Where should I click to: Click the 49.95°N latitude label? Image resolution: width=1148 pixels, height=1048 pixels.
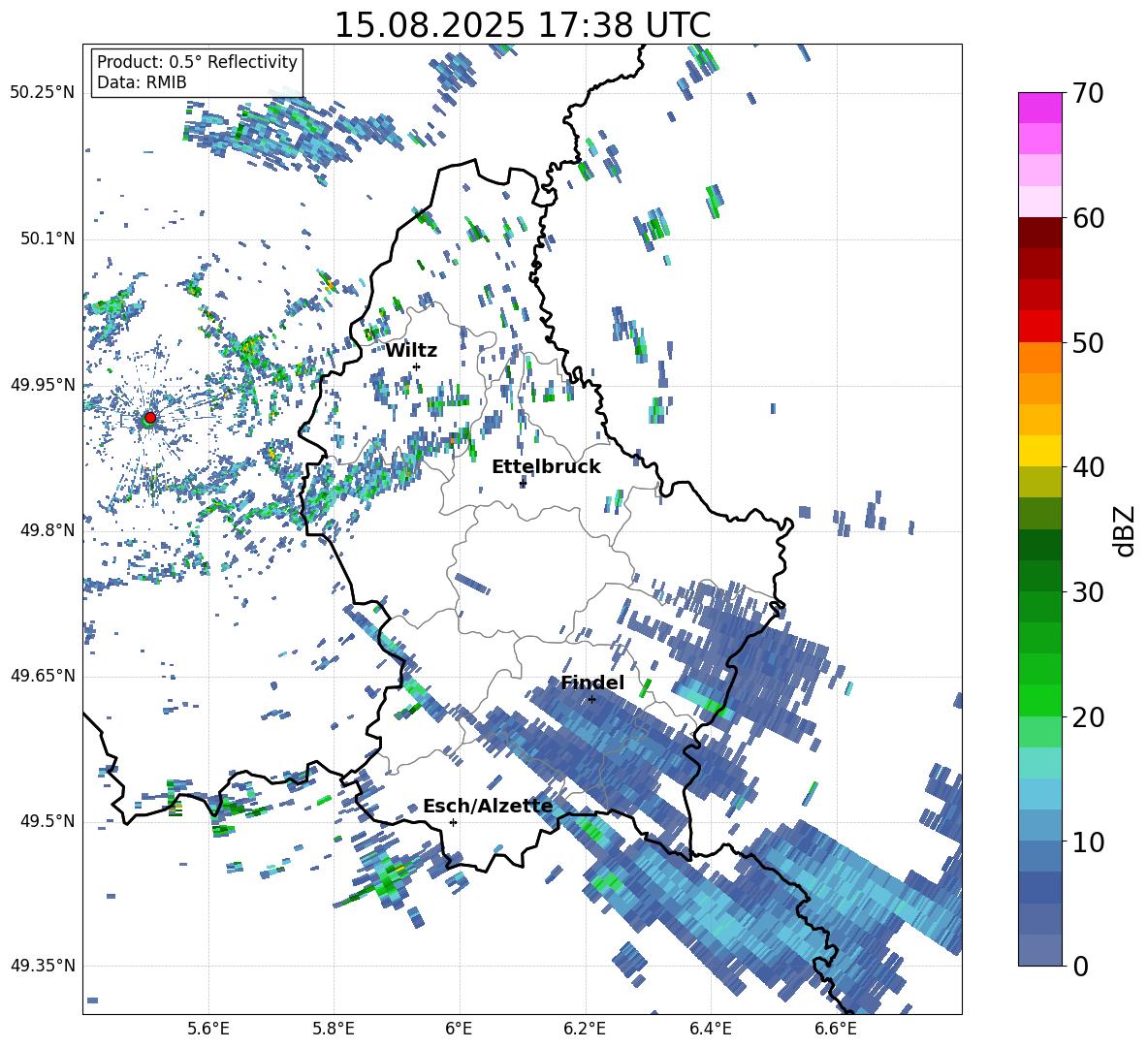pos(43,385)
